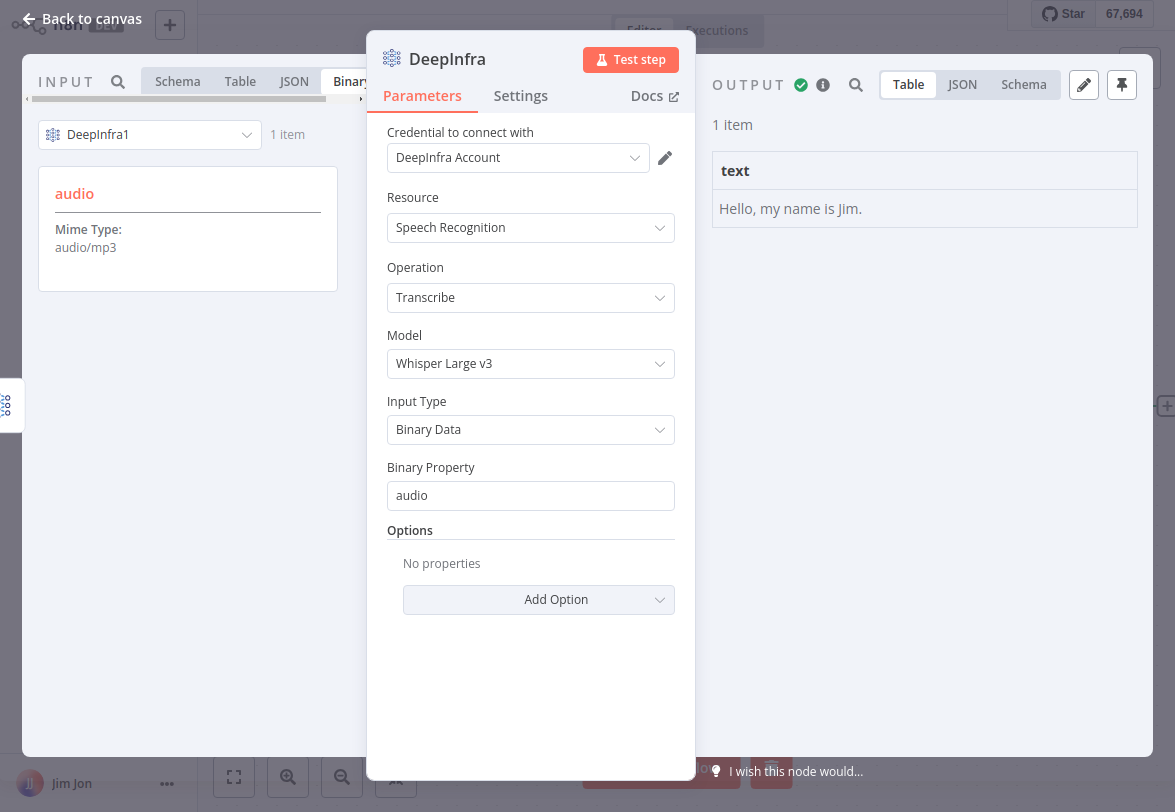Viewport: 1175px width, 812px height.
Task: Click the zoom to fit canvas icon
Action: (234, 777)
